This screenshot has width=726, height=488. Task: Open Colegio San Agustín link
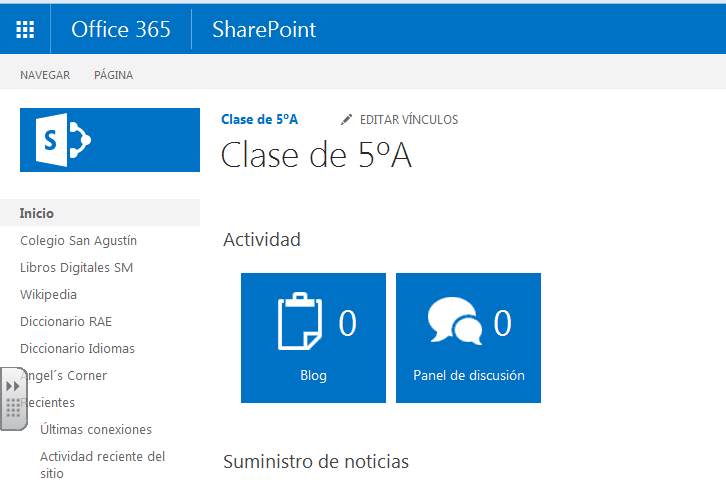pyautogui.click(x=79, y=241)
